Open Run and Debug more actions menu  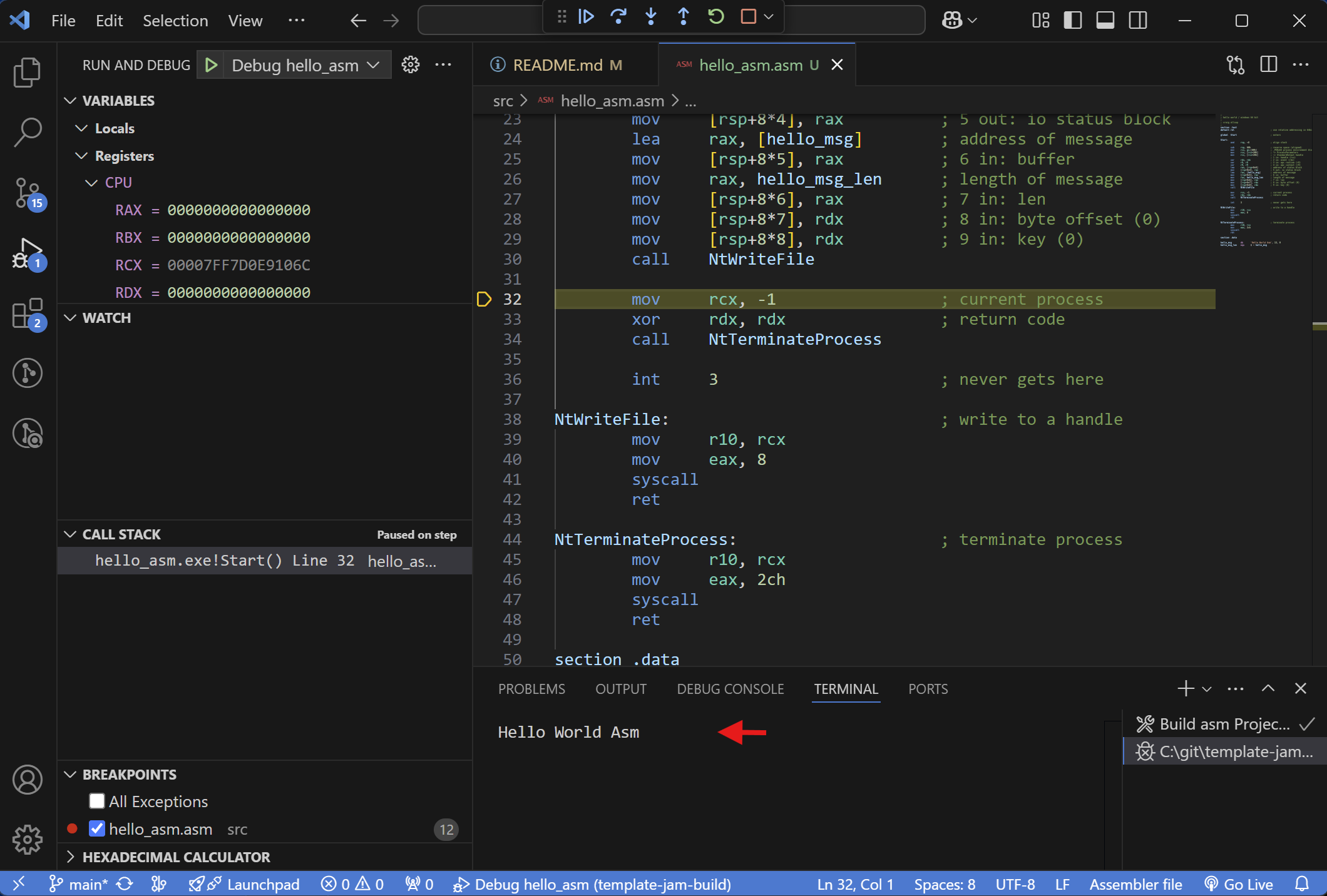(x=443, y=64)
